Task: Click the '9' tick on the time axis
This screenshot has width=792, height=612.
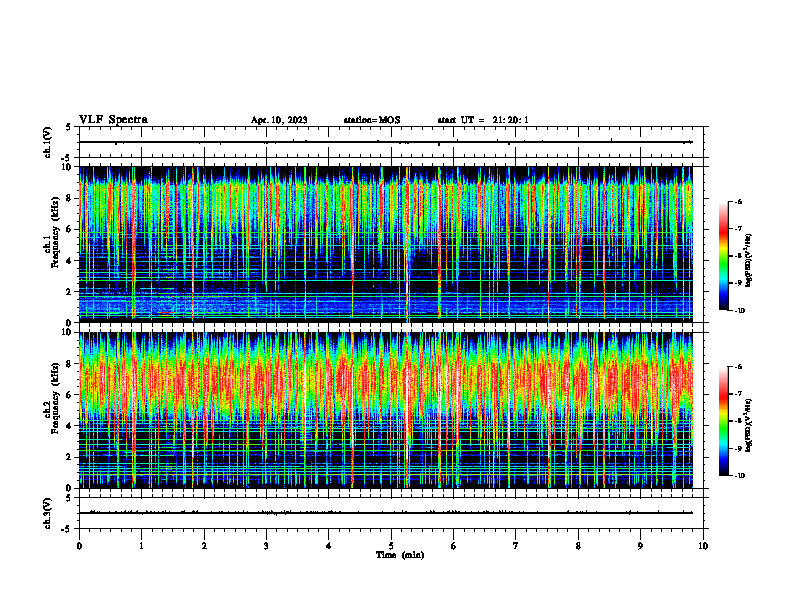Action: pyautogui.click(x=640, y=546)
